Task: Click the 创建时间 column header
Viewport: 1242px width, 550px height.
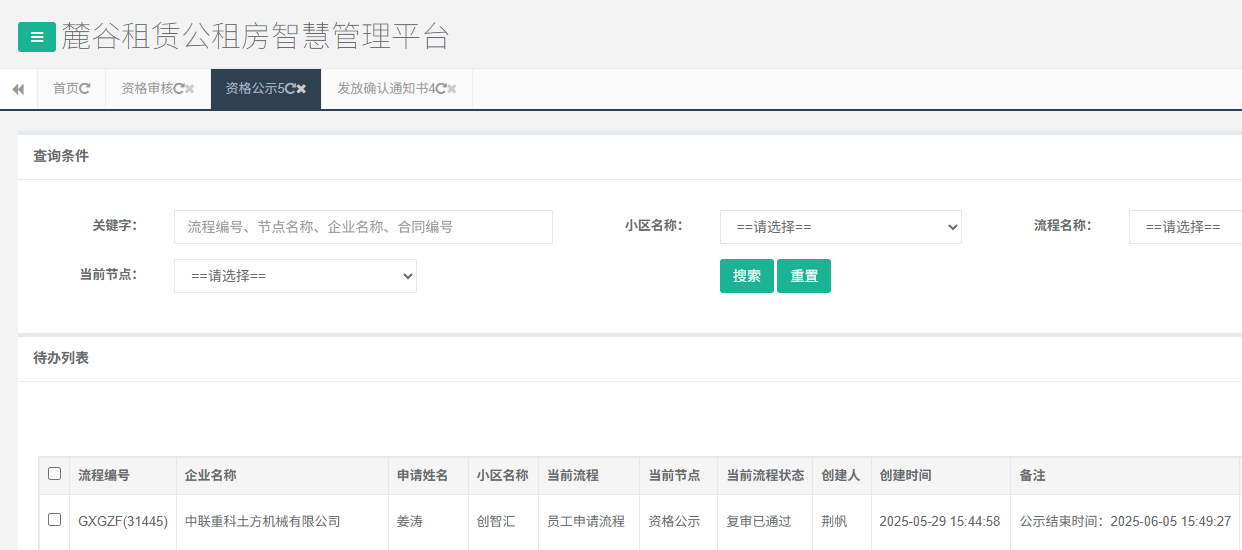Action: tap(905, 475)
